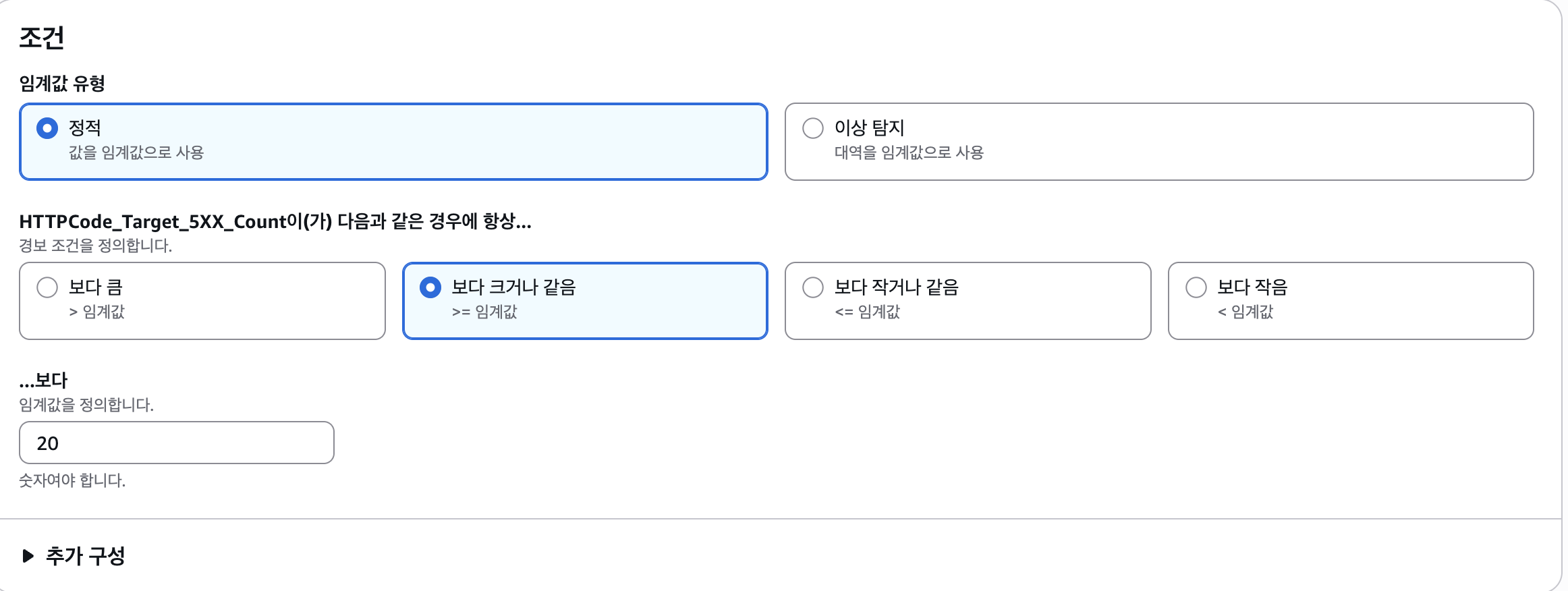Click the ...보다 threshold label
The height and width of the screenshot is (591, 1568).
[x=44, y=381]
